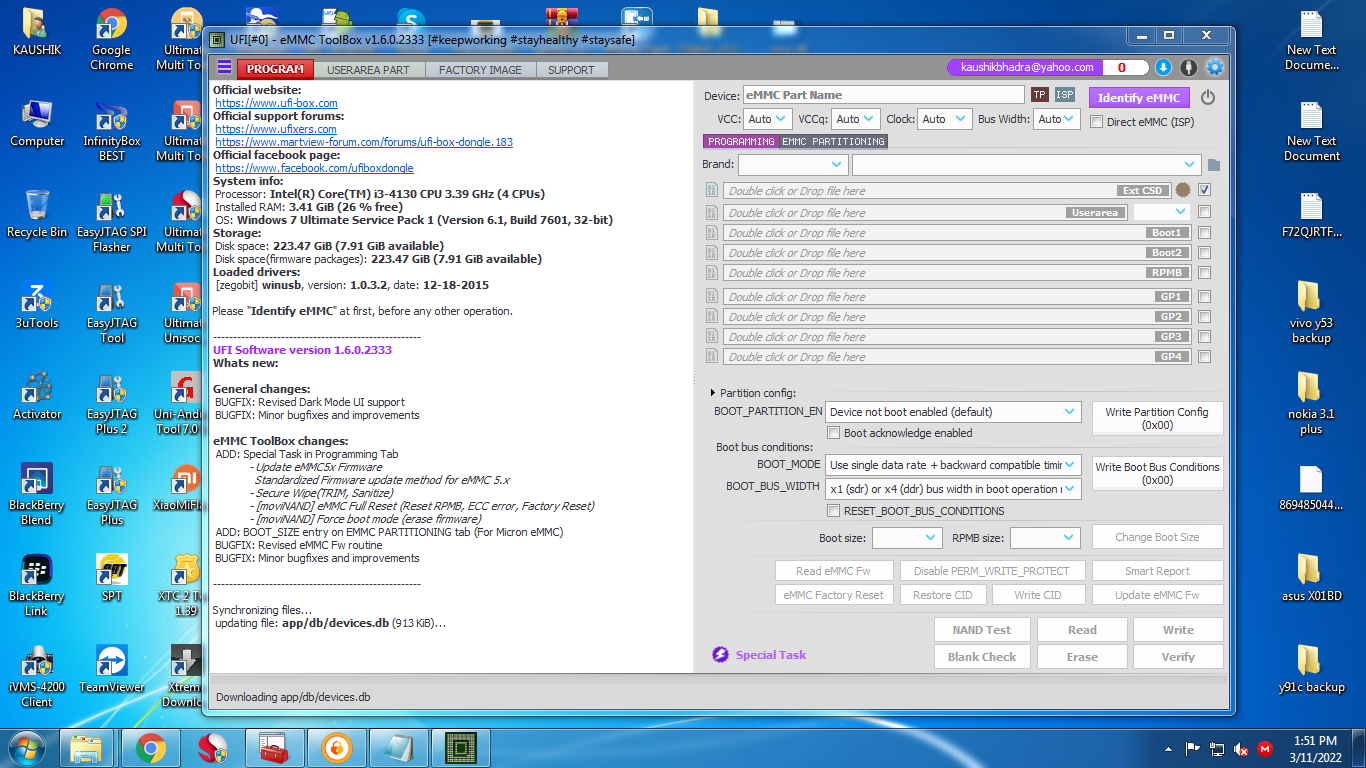The image size is (1366, 768).
Task: Click the brown gear icon beside Ext CSD
Action: click(x=1183, y=190)
